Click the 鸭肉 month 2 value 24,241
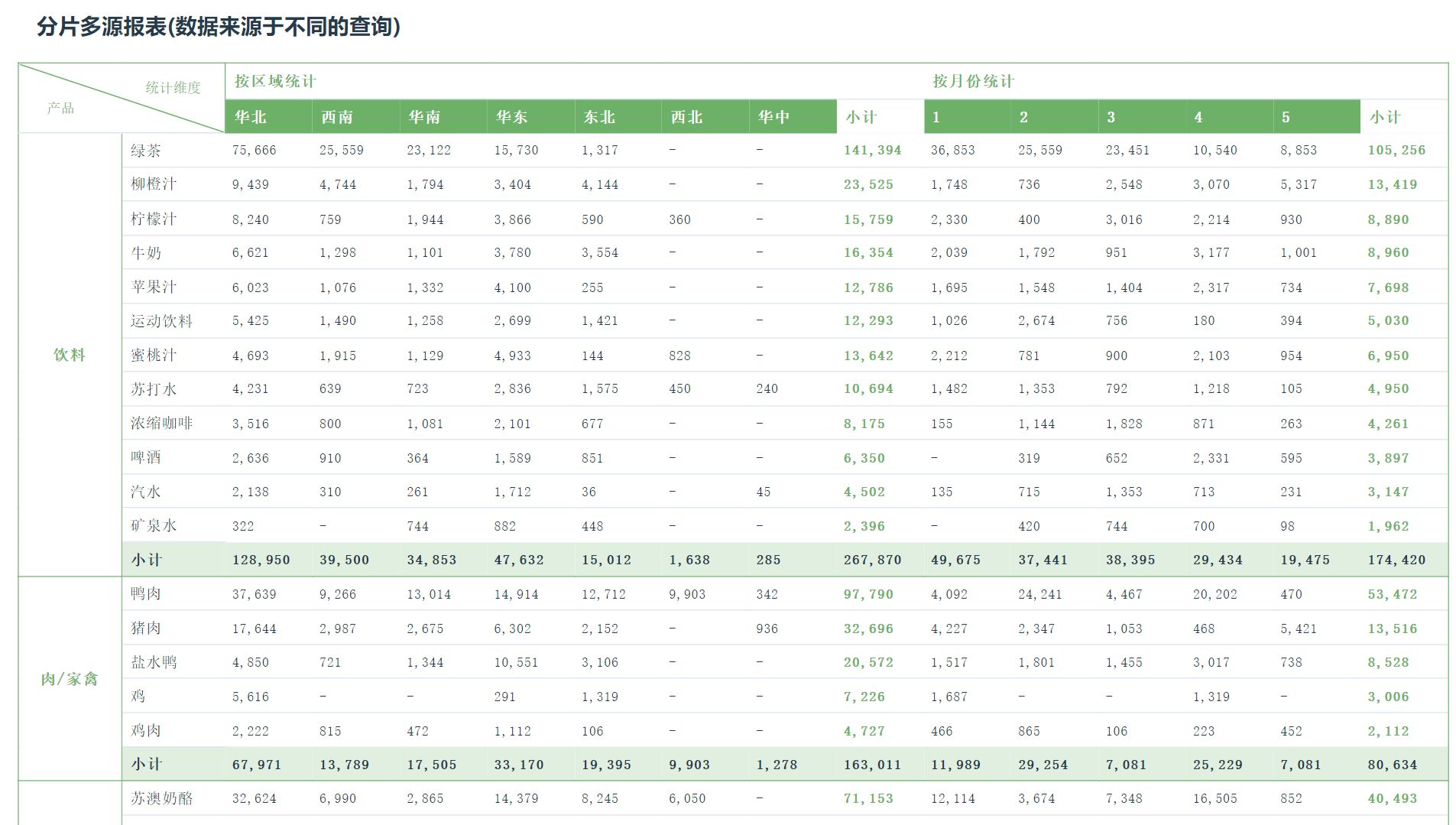Screen dimensions: 1456x825 [x=1040, y=595]
